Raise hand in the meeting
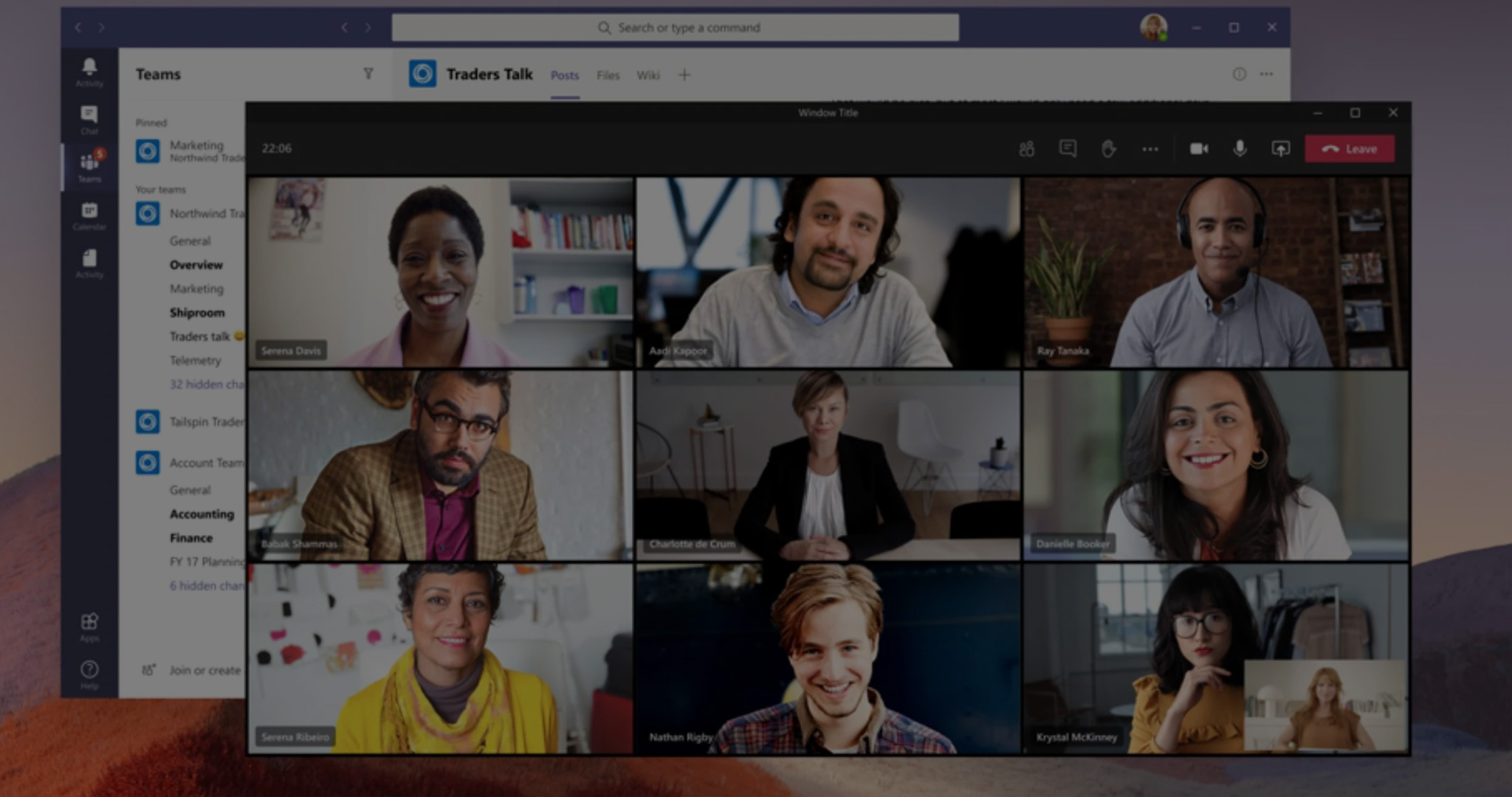Image resolution: width=1512 pixels, height=797 pixels. pyautogui.click(x=1108, y=149)
